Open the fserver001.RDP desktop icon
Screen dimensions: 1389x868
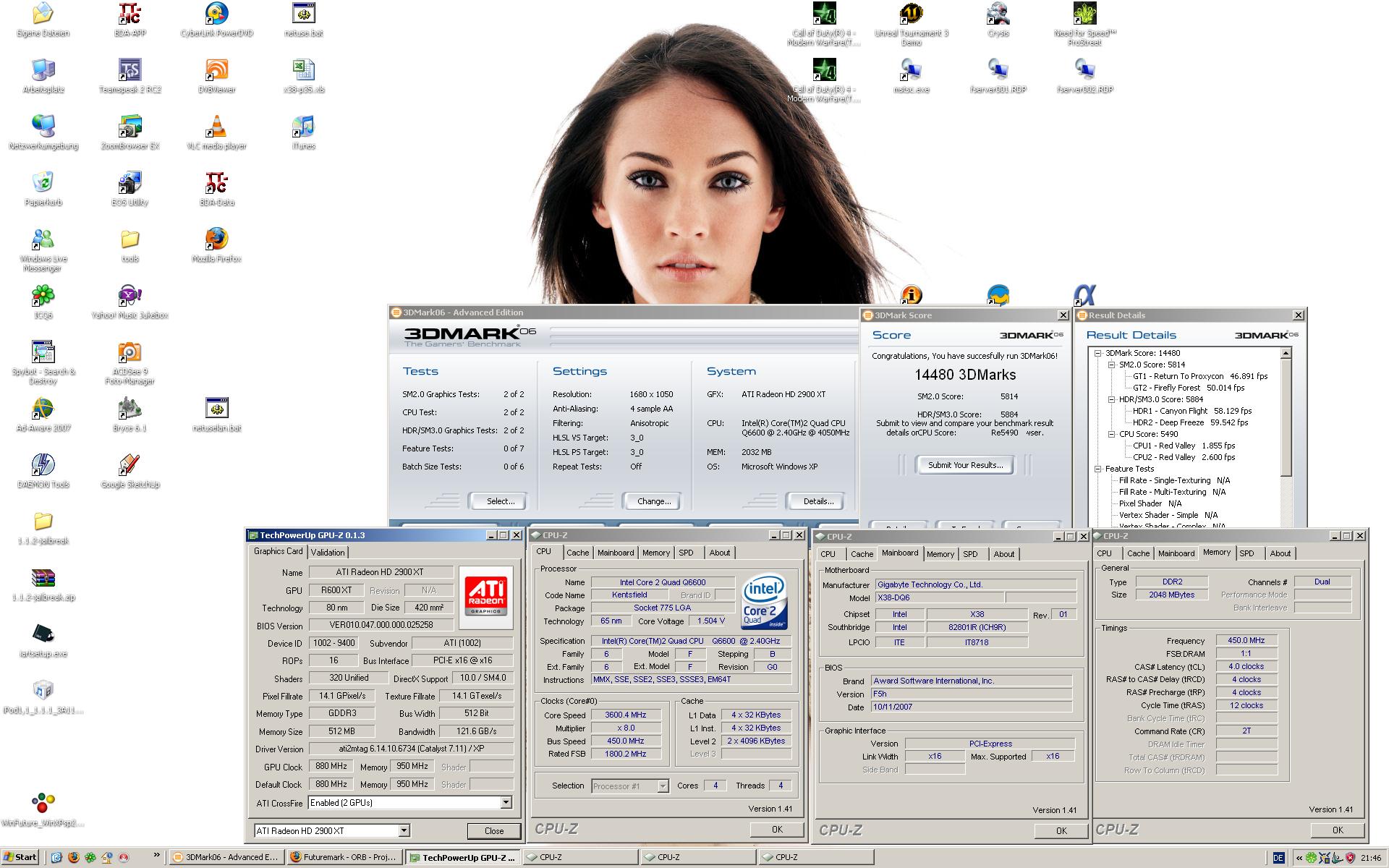998,76
